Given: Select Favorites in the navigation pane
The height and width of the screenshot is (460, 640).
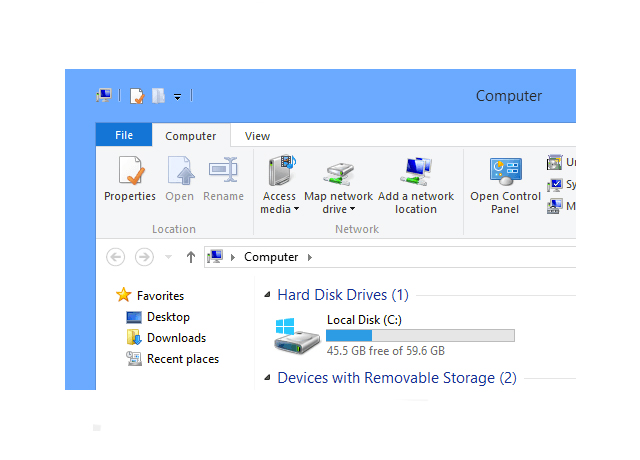Looking at the screenshot, I should coord(160,296).
